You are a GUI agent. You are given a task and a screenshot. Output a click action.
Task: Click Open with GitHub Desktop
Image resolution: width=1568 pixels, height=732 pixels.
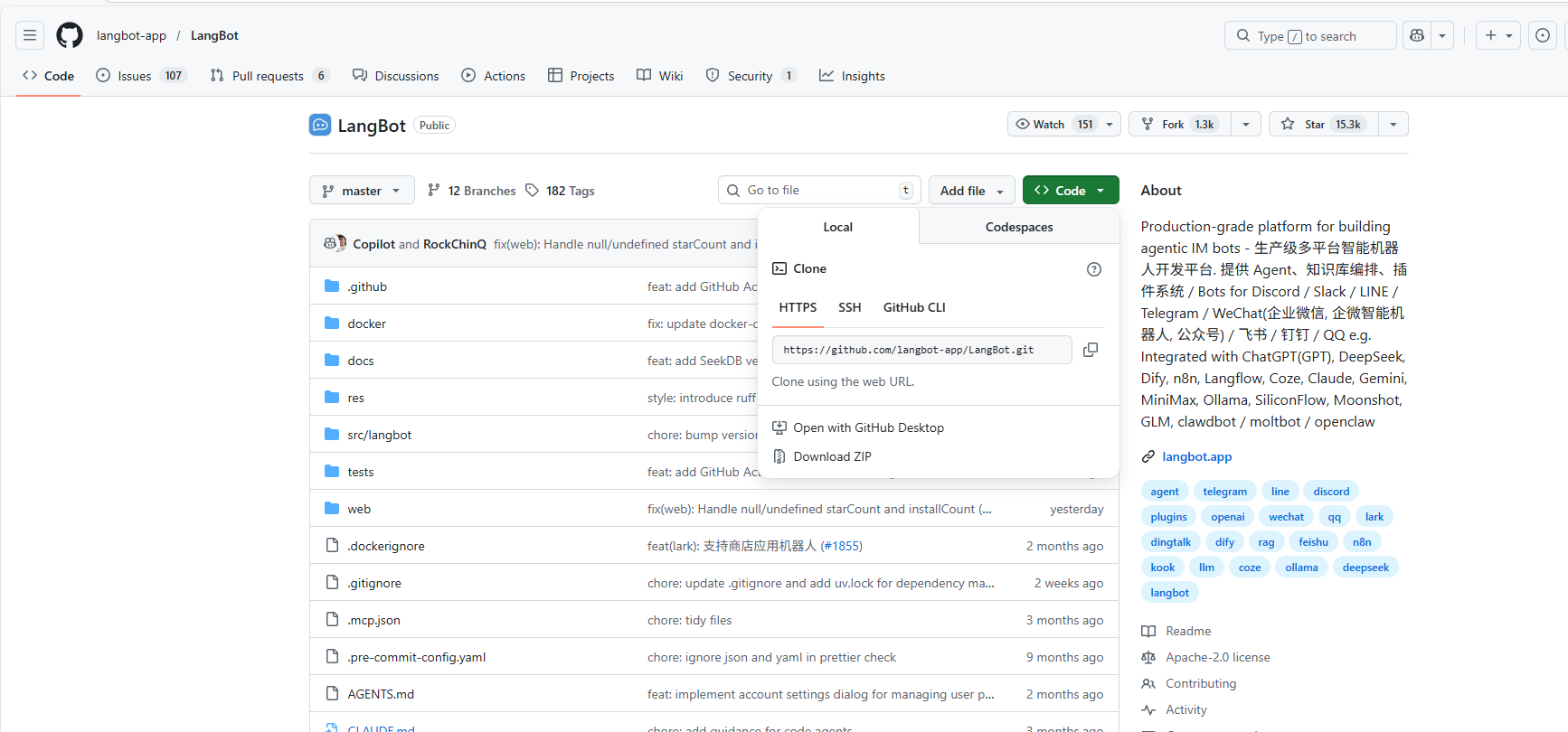[858, 427]
